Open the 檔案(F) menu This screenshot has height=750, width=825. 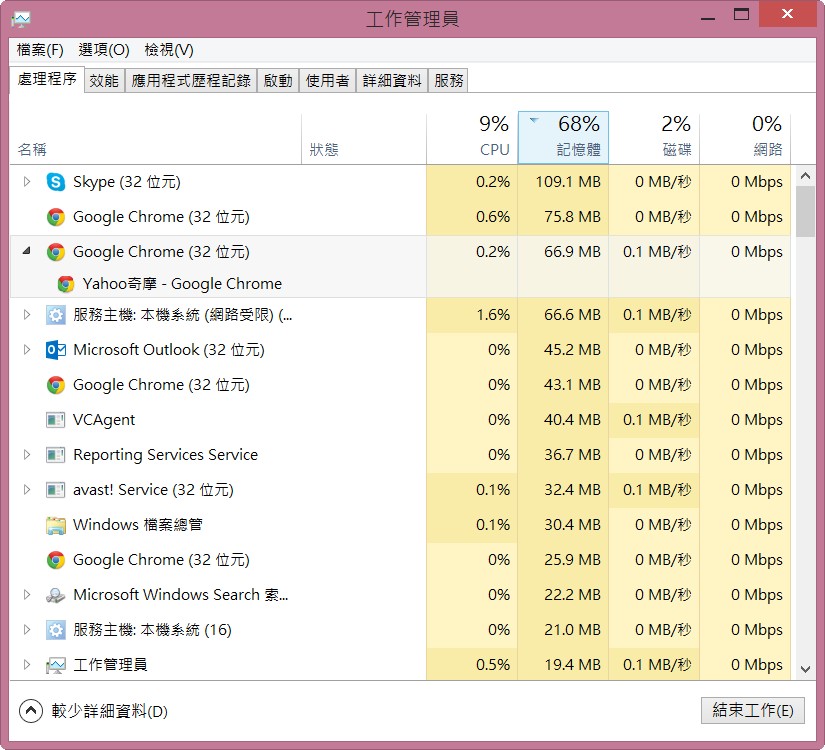click(40, 50)
